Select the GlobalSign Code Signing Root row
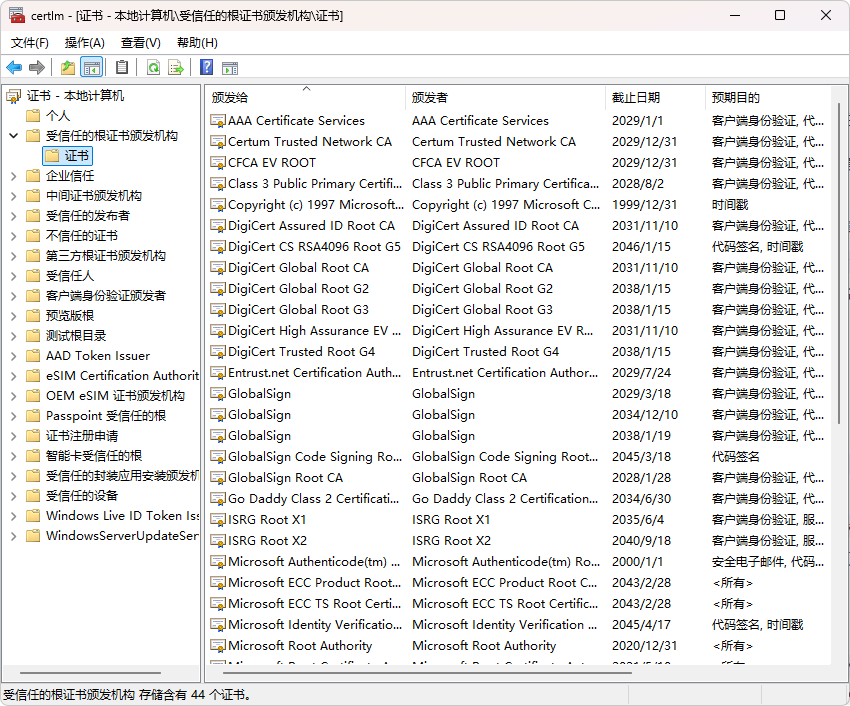 (x=519, y=457)
